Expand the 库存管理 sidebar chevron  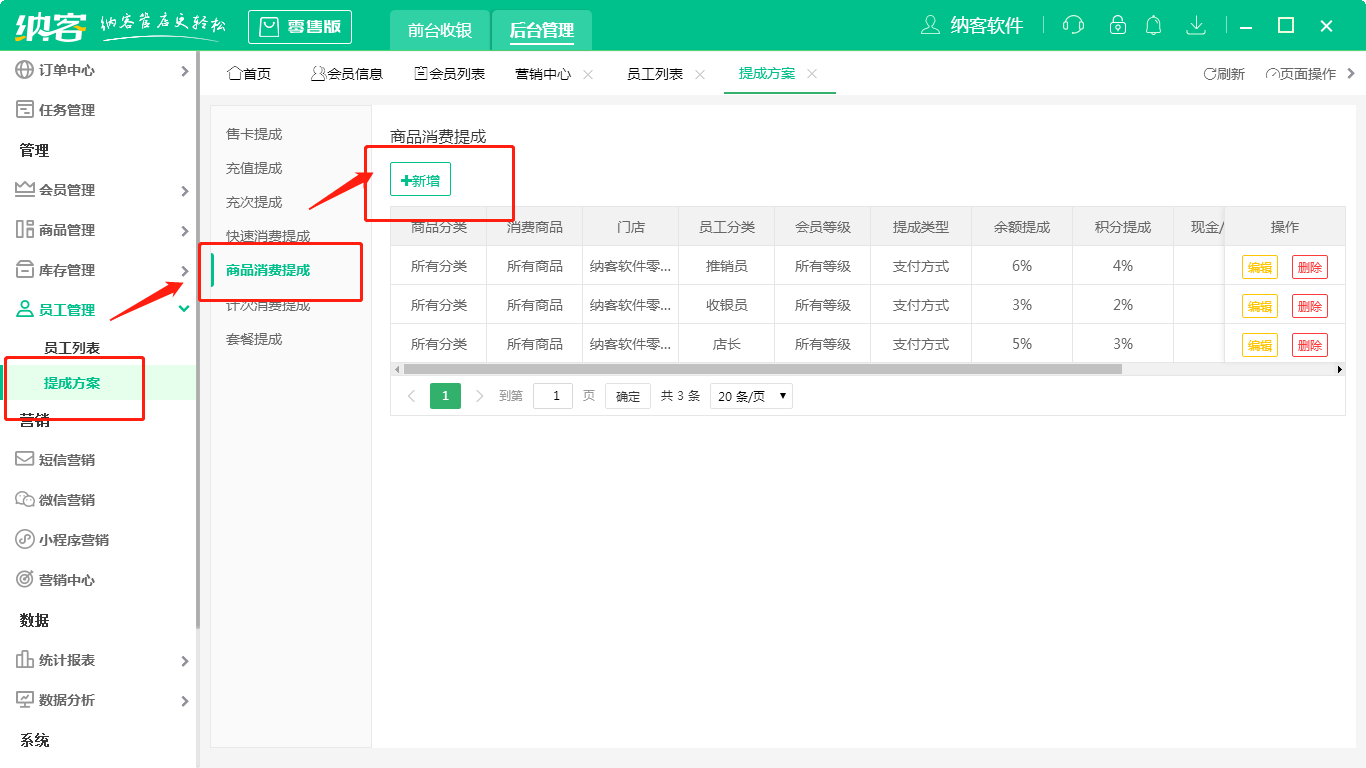[184, 269]
